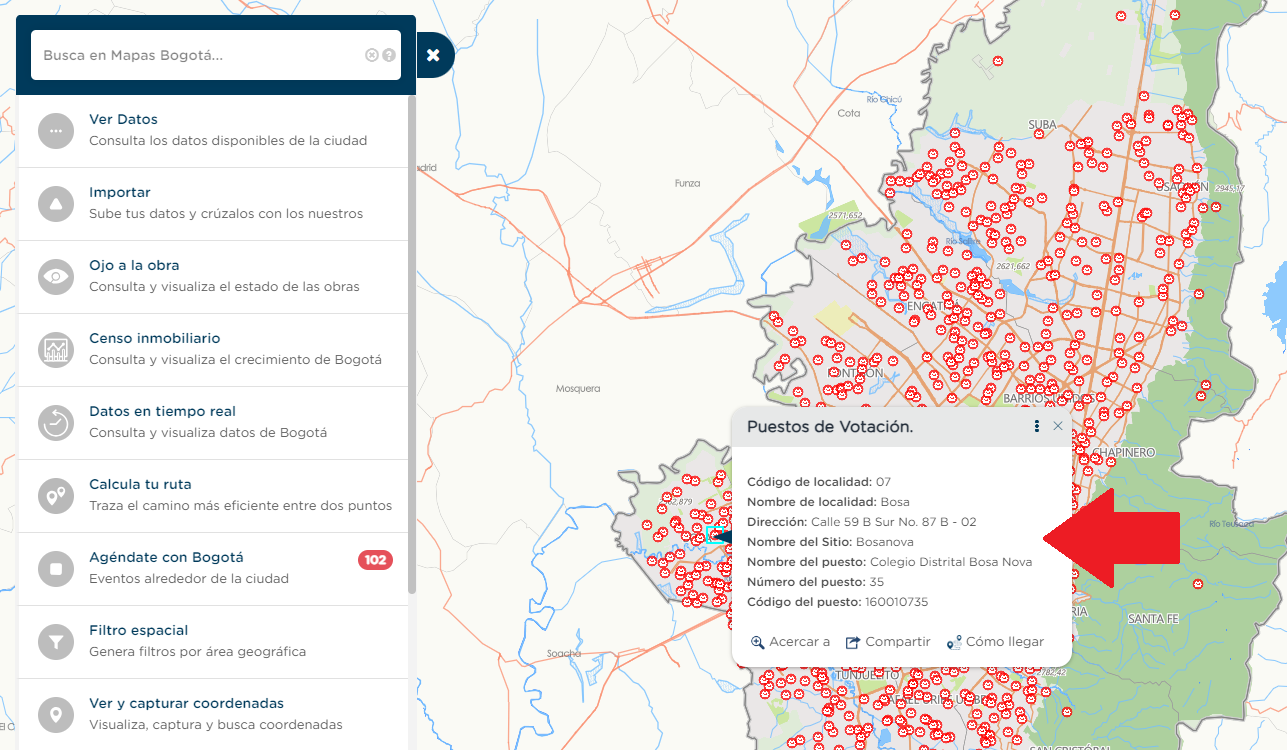Select the Agéndate con Bogotá 102 events badge
The width and height of the screenshot is (1287, 750).
(x=375, y=560)
